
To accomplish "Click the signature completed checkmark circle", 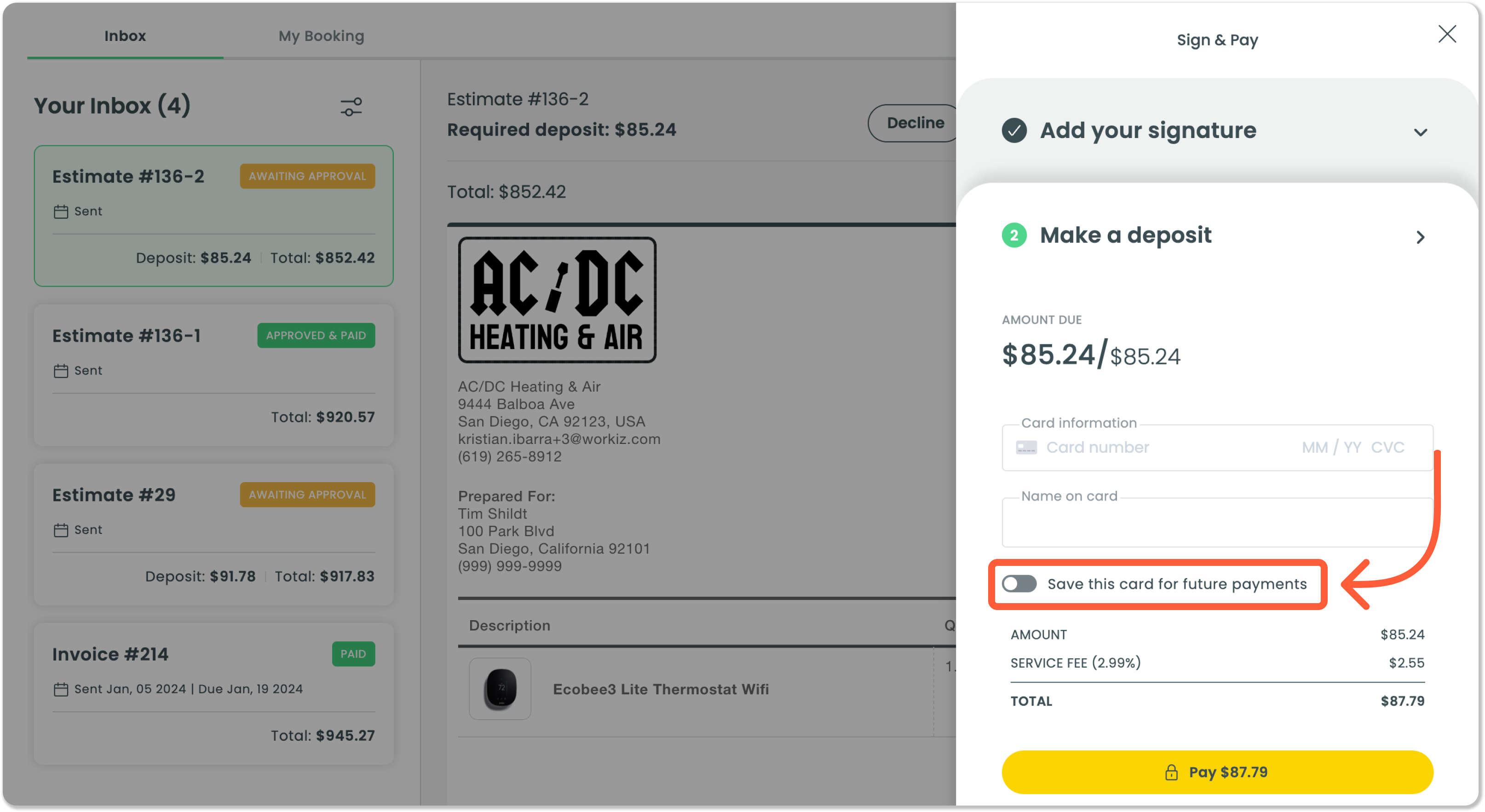I will click(1014, 131).
